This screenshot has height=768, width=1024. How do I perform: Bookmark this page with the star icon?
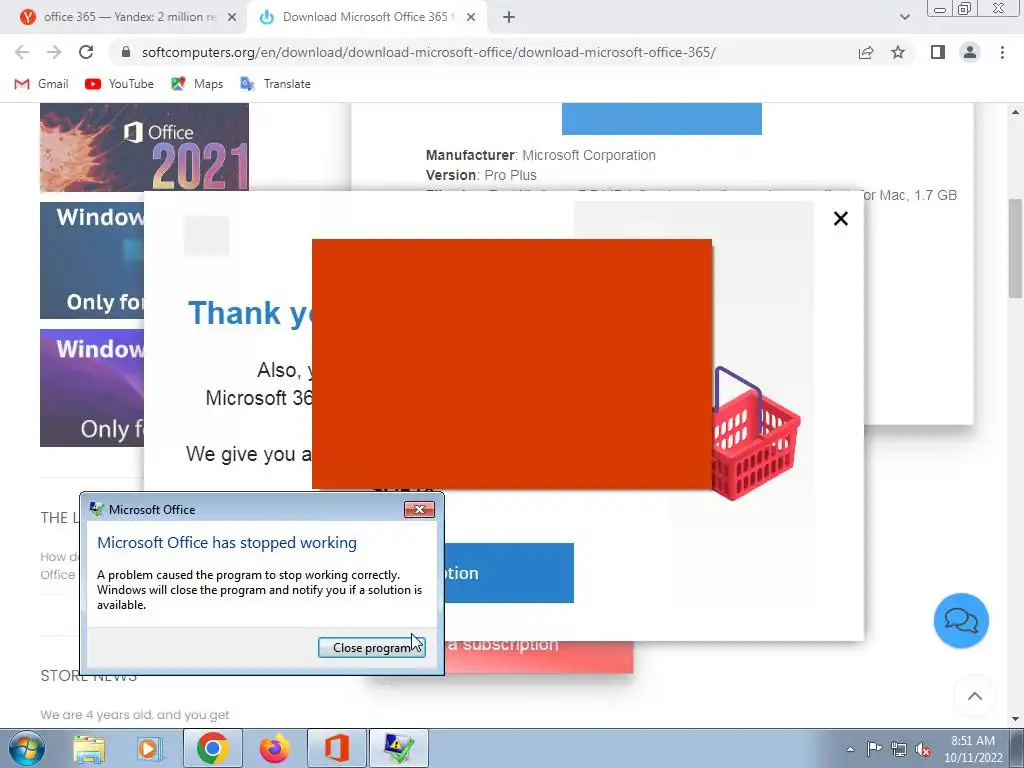pyautogui.click(x=898, y=52)
